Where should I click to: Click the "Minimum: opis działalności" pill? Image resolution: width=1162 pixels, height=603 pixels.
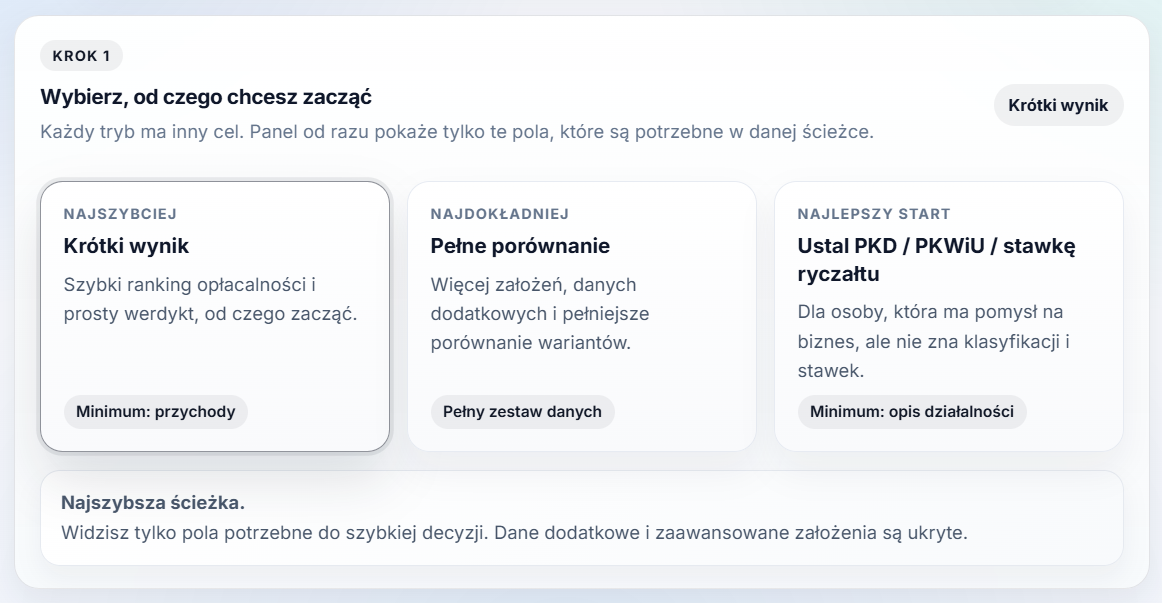911,411
